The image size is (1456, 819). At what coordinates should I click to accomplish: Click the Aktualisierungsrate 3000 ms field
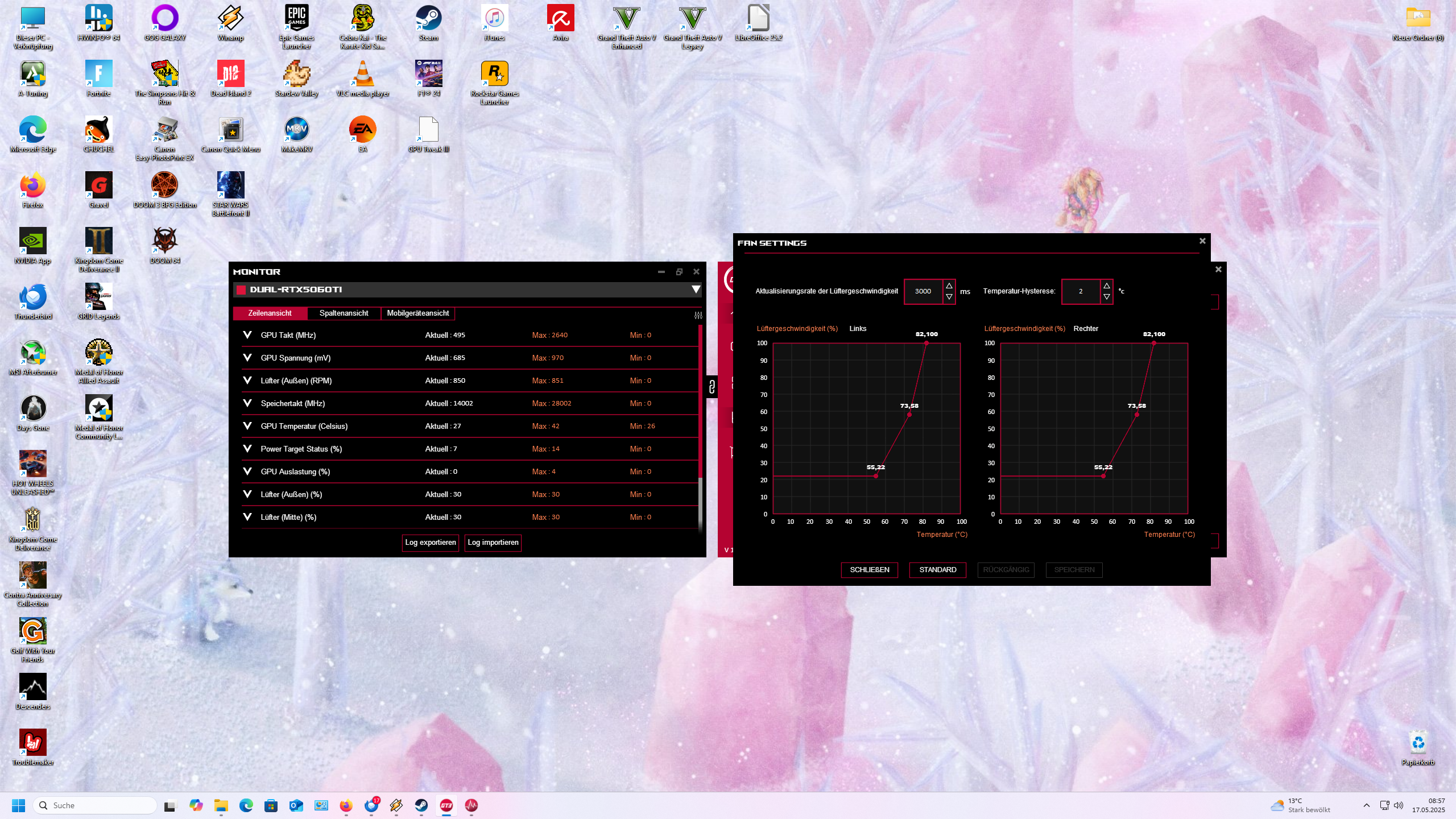tap(923, 291)
